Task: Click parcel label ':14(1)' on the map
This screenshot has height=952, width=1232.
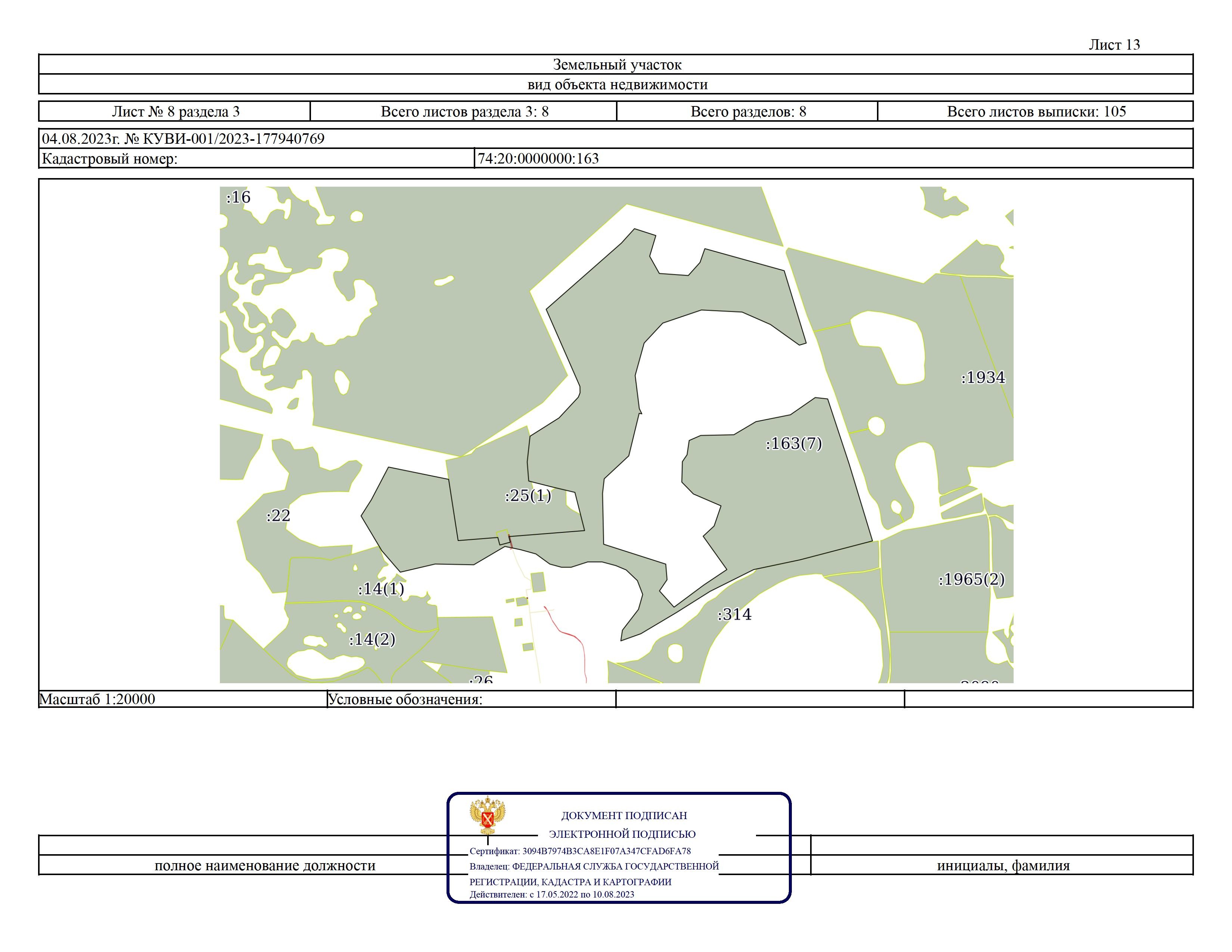Action: coord(381,589)
